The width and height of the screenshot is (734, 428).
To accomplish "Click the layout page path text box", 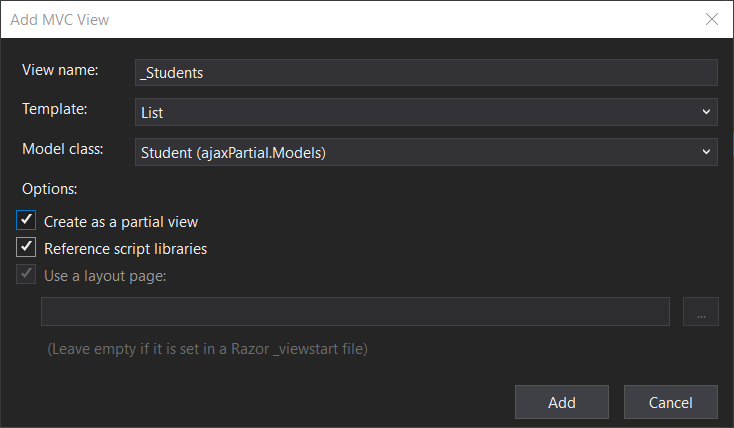I will (355, 312).
